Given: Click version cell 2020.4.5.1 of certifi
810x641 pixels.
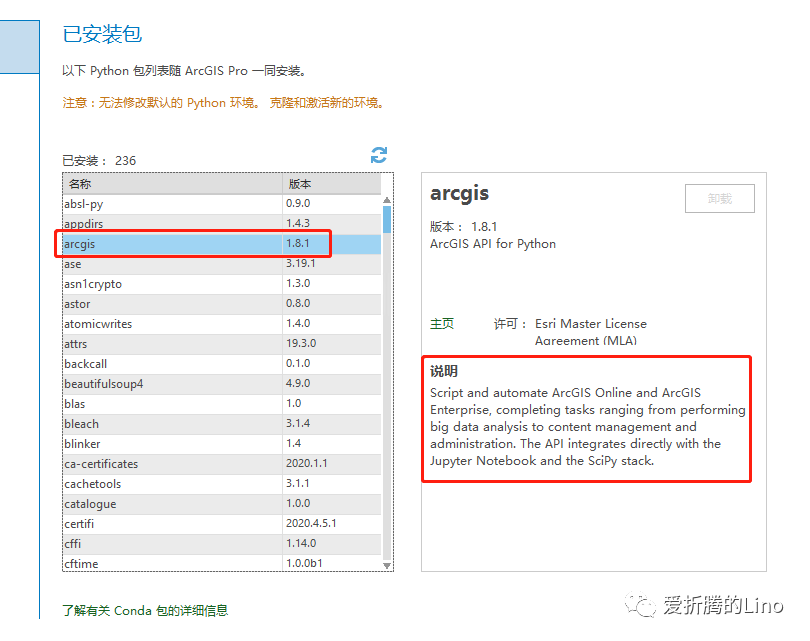Looking at the screenshot, I should click(332, 524).
